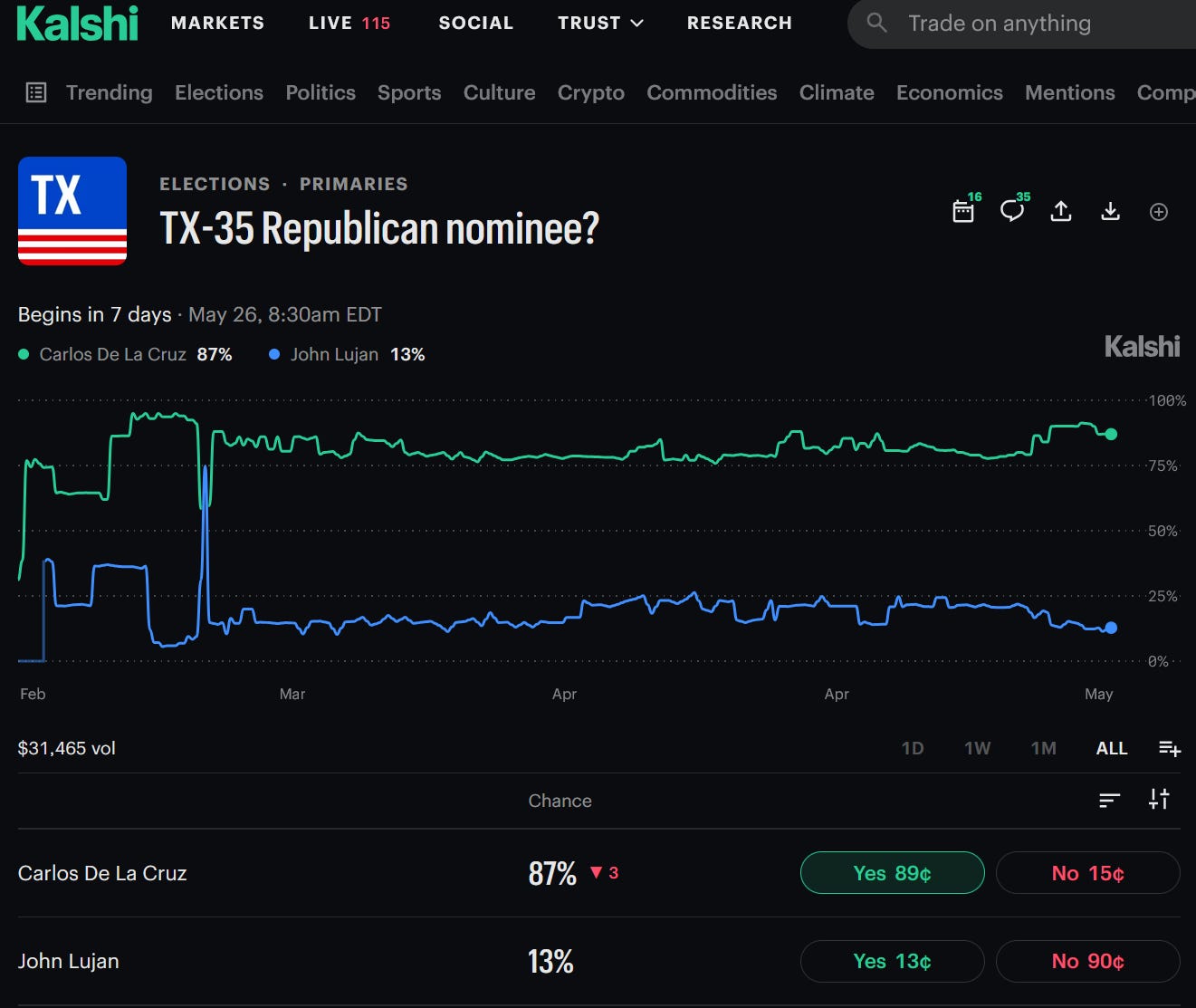Click the green endpoint dot on chart
1196x1008 pixels.
1111,434
